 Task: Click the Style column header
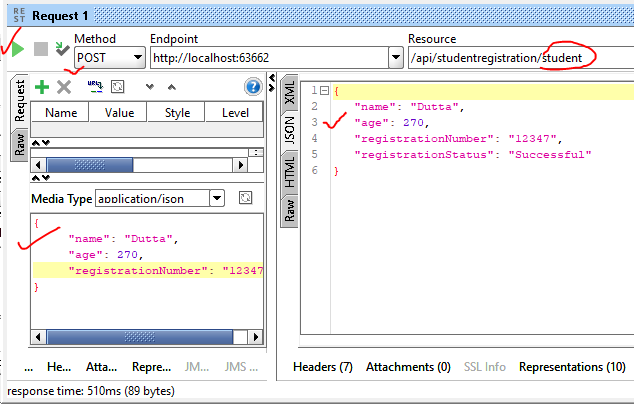(x=177, y=112)
